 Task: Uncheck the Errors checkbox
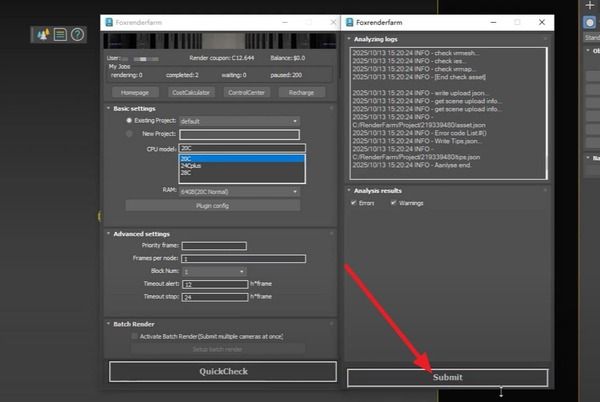(354, 202)
